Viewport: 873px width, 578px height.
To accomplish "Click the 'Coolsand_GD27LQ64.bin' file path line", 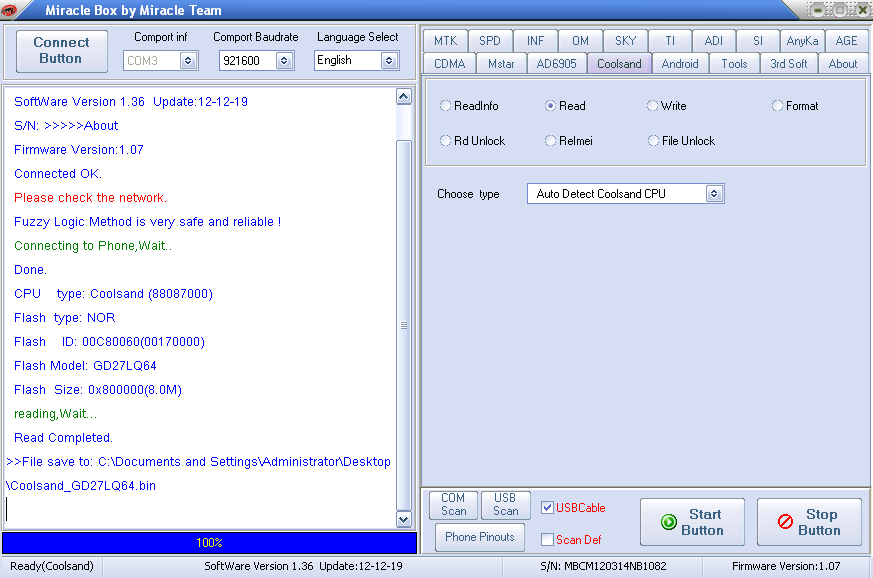I will [x=81, y=486].
